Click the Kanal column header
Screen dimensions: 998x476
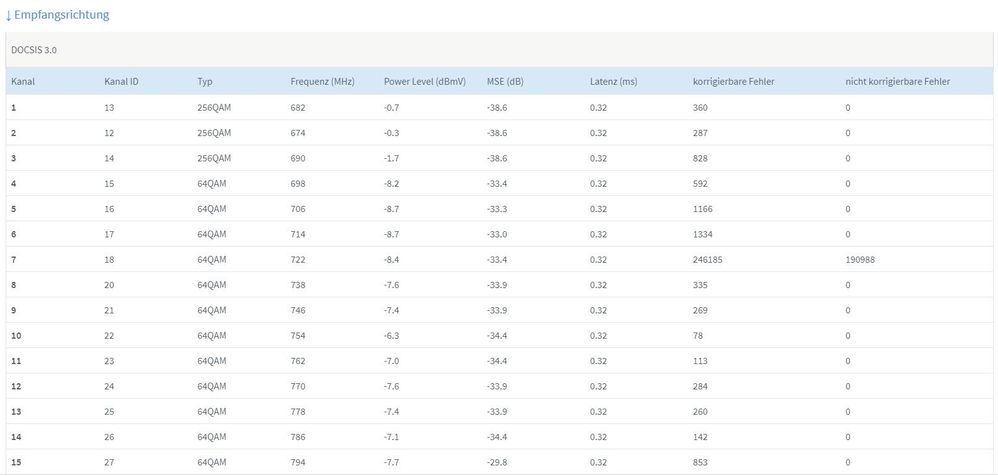pyautogui.click(x=23, y=81)
